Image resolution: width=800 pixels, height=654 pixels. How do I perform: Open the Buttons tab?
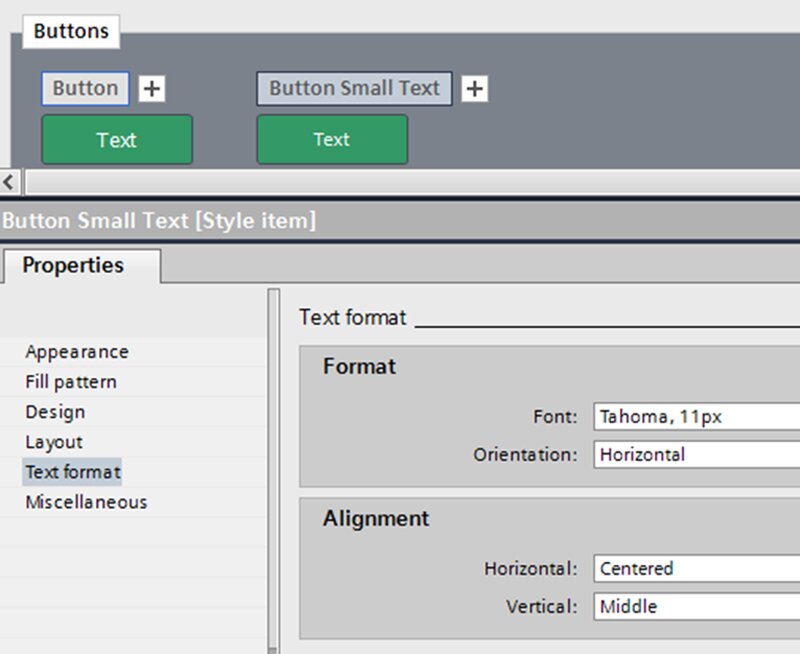(x=71, y=32)
